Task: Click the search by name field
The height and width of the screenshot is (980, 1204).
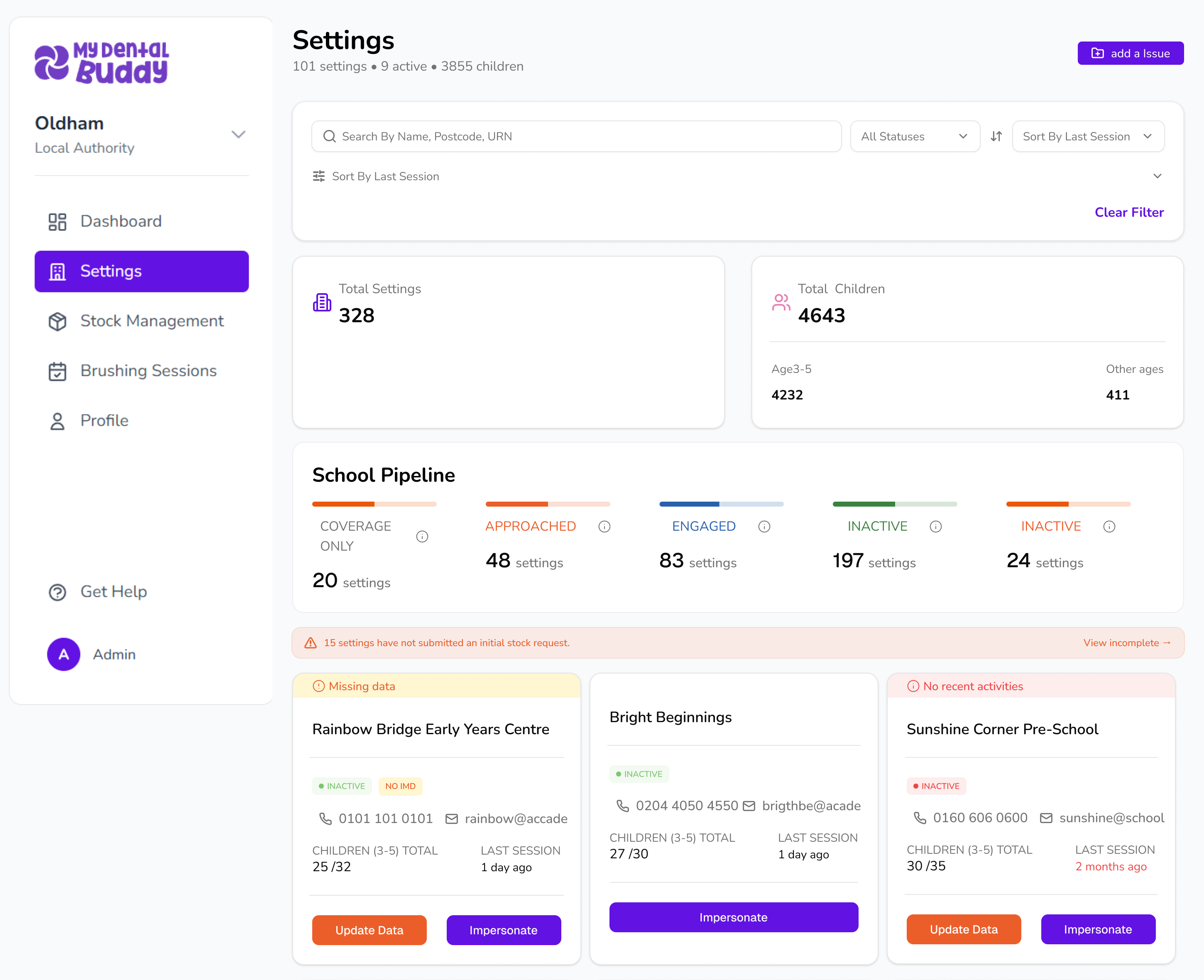Action: pos(576,136)
